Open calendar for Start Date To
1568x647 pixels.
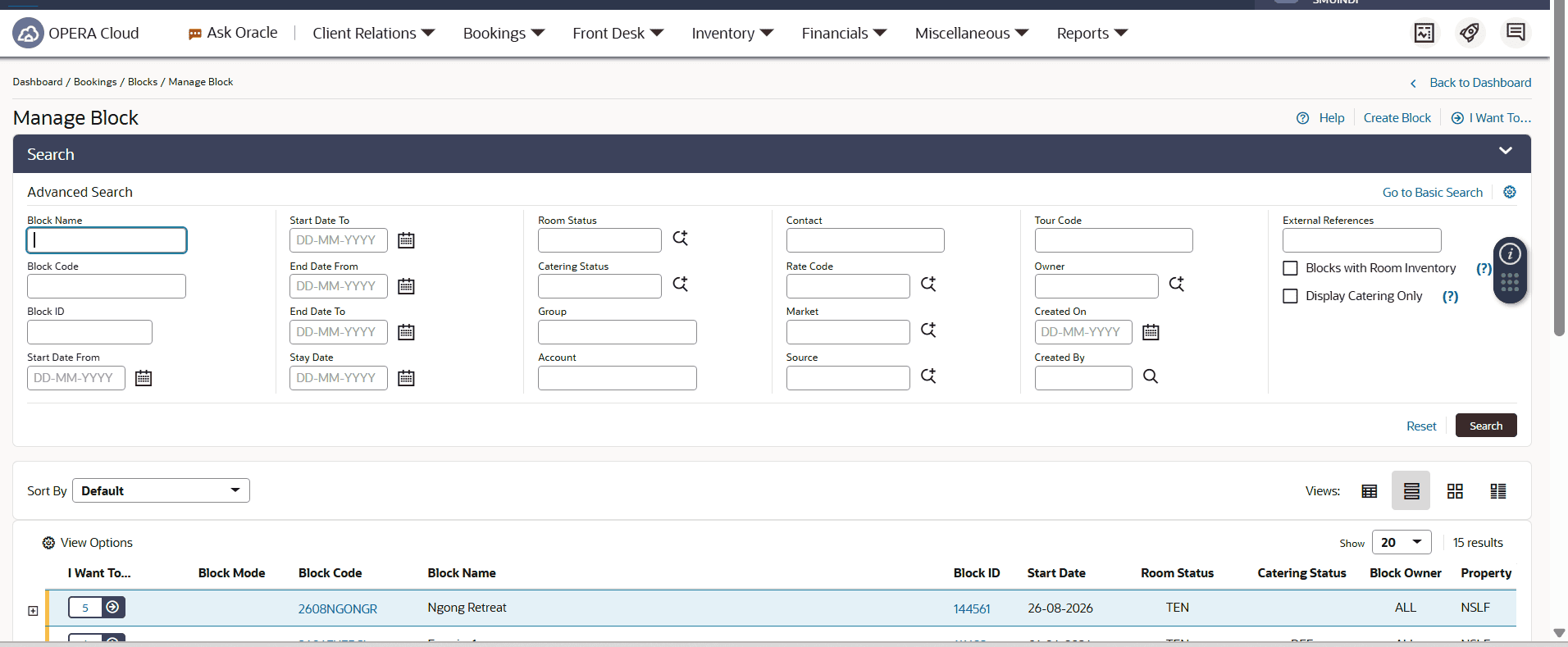coord(406,240)
